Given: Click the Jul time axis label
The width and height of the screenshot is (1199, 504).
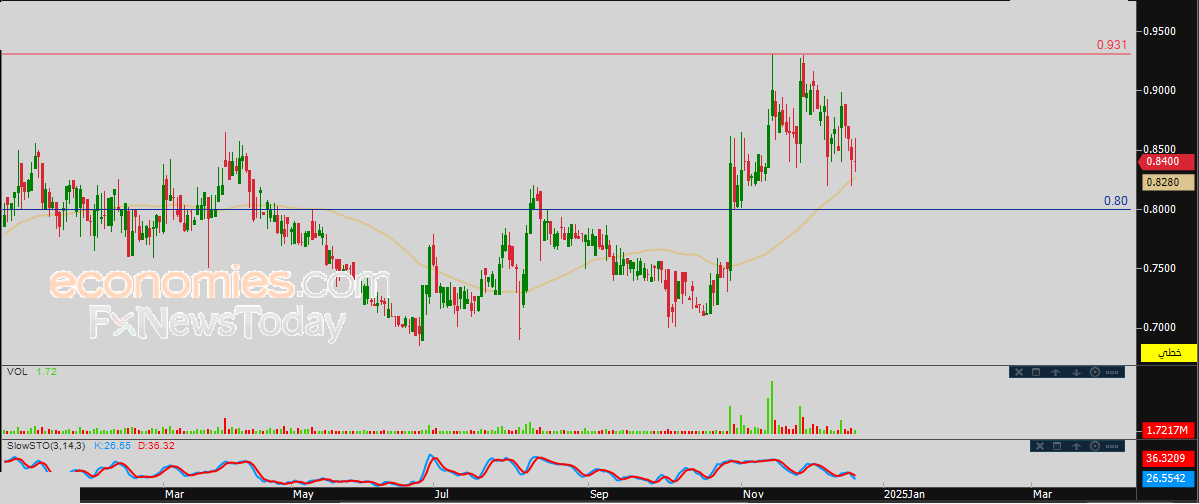Looking at the screenshot, I should tap(440, 495).
